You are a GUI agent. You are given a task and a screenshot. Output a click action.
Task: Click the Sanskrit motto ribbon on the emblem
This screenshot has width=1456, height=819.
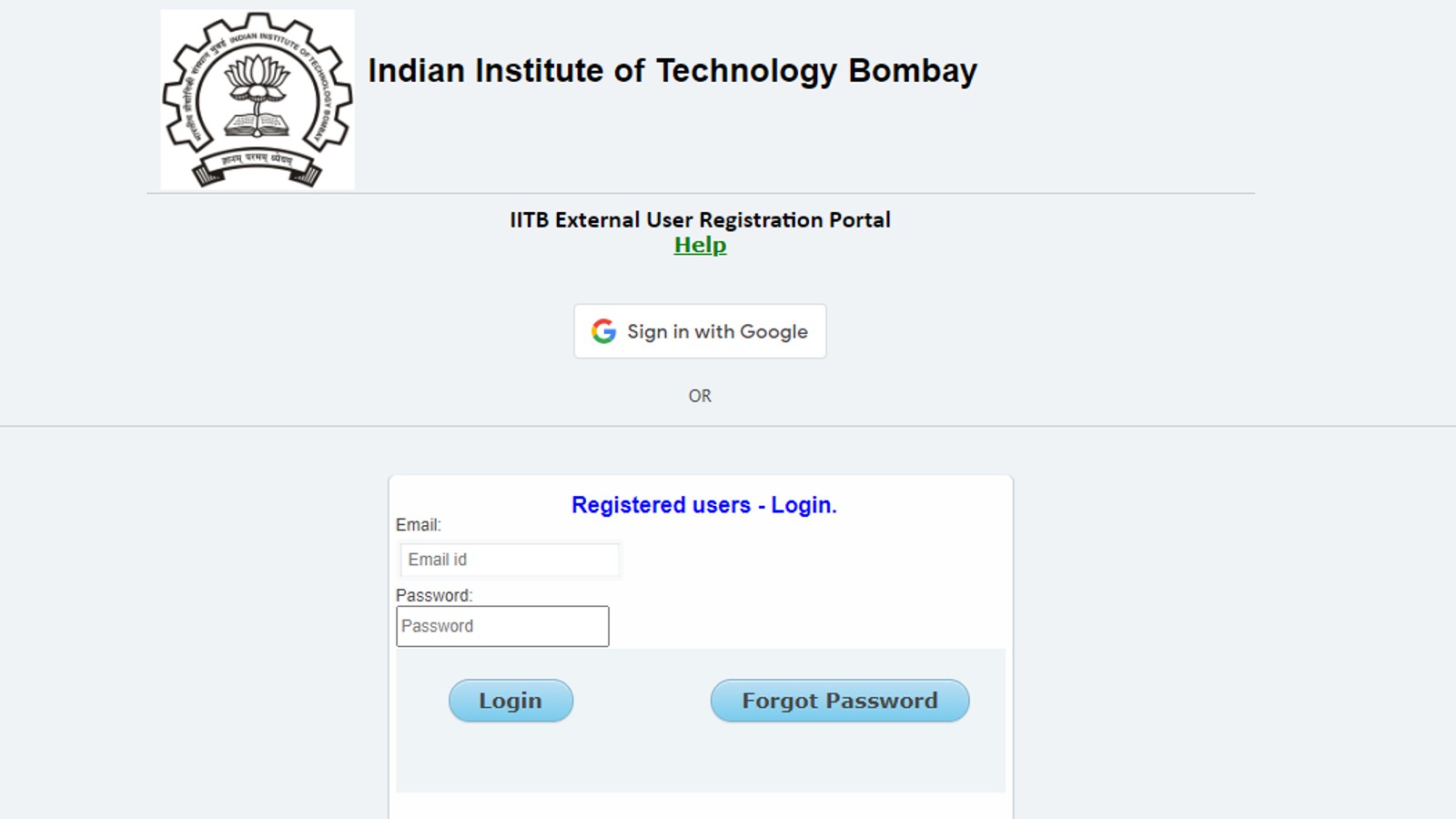pos(258,161)
